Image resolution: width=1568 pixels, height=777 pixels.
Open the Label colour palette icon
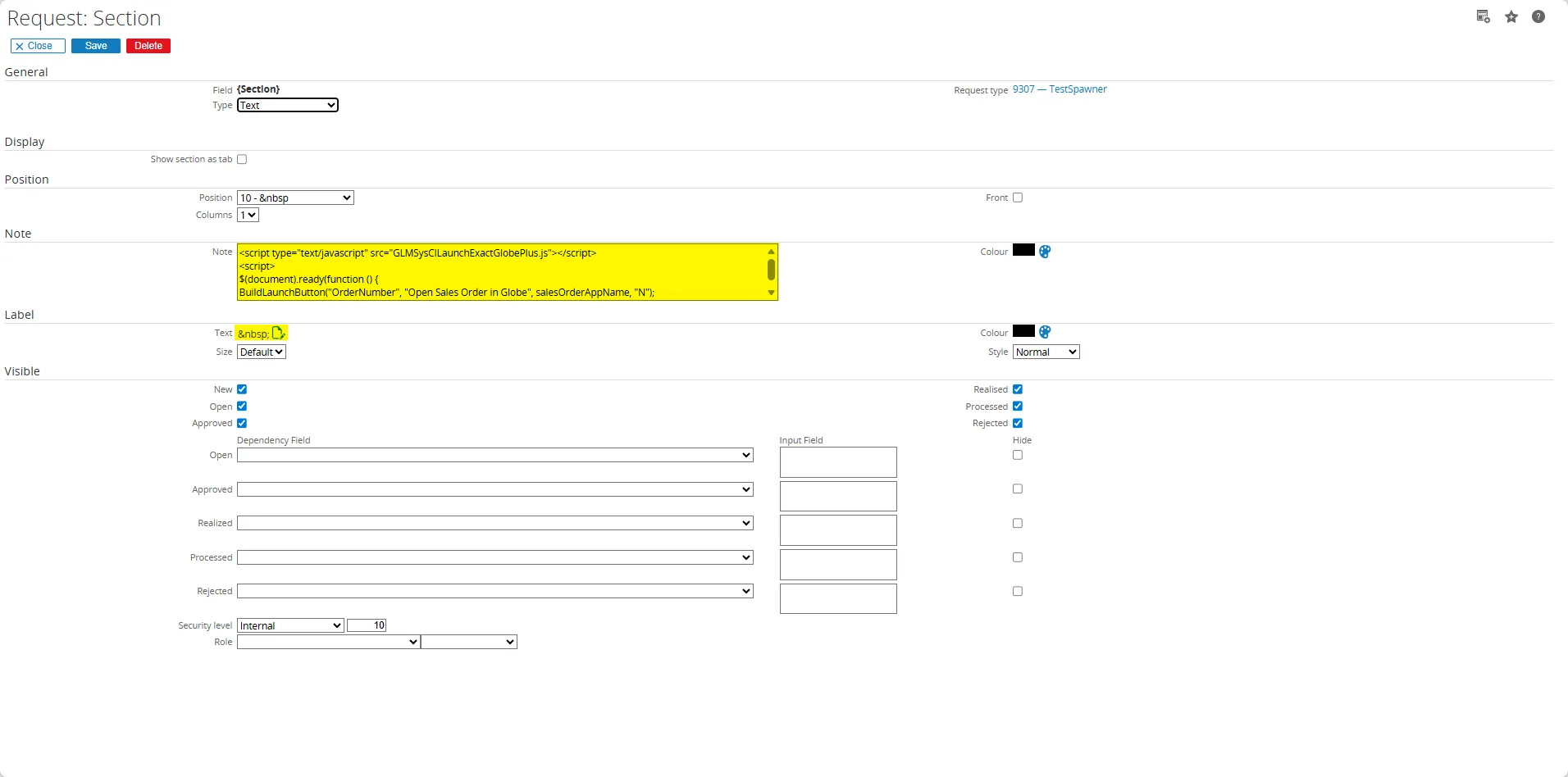[x=1045, y=332]
